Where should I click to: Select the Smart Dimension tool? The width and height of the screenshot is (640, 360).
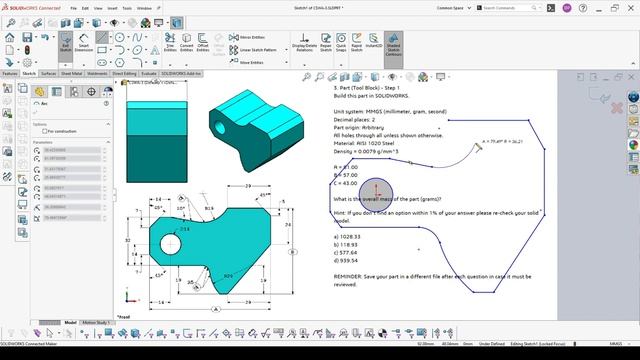[x=84, y=43]
